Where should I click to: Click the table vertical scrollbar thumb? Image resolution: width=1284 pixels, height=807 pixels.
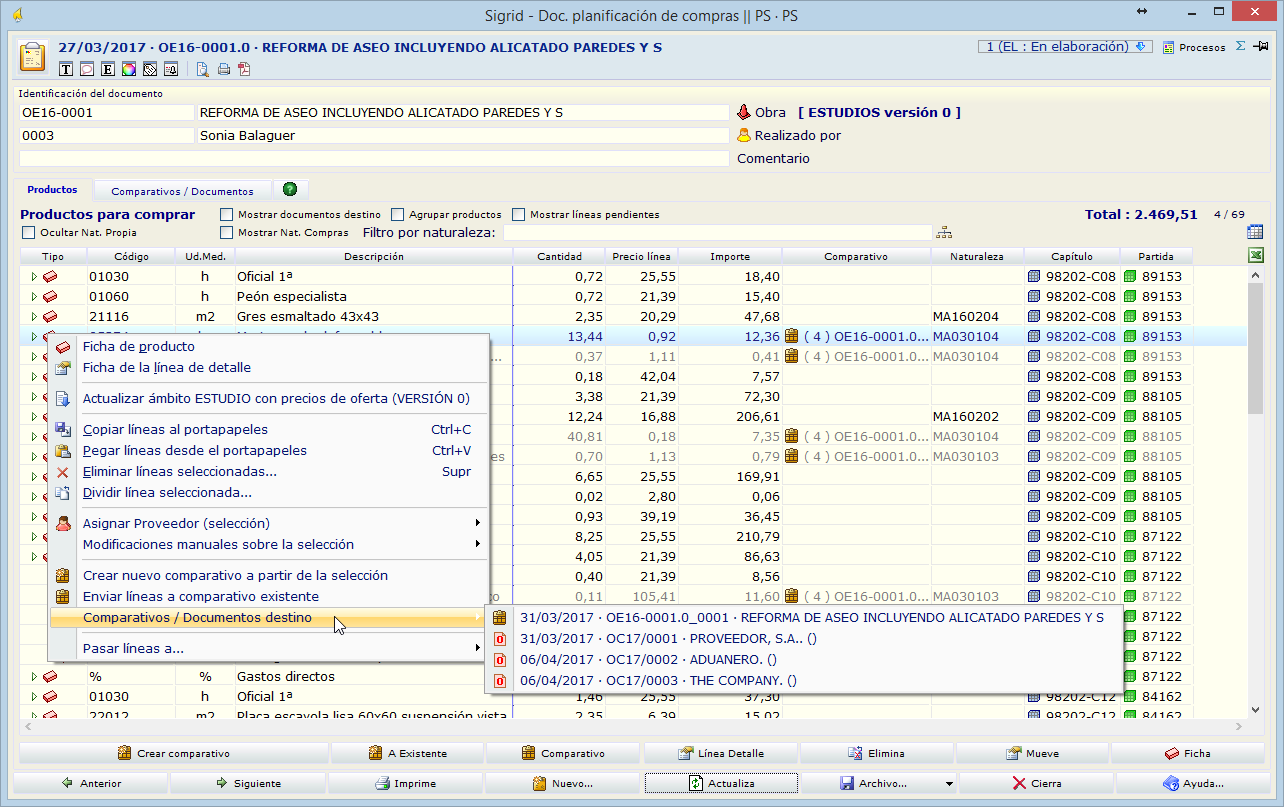[x=1255, y=347]
